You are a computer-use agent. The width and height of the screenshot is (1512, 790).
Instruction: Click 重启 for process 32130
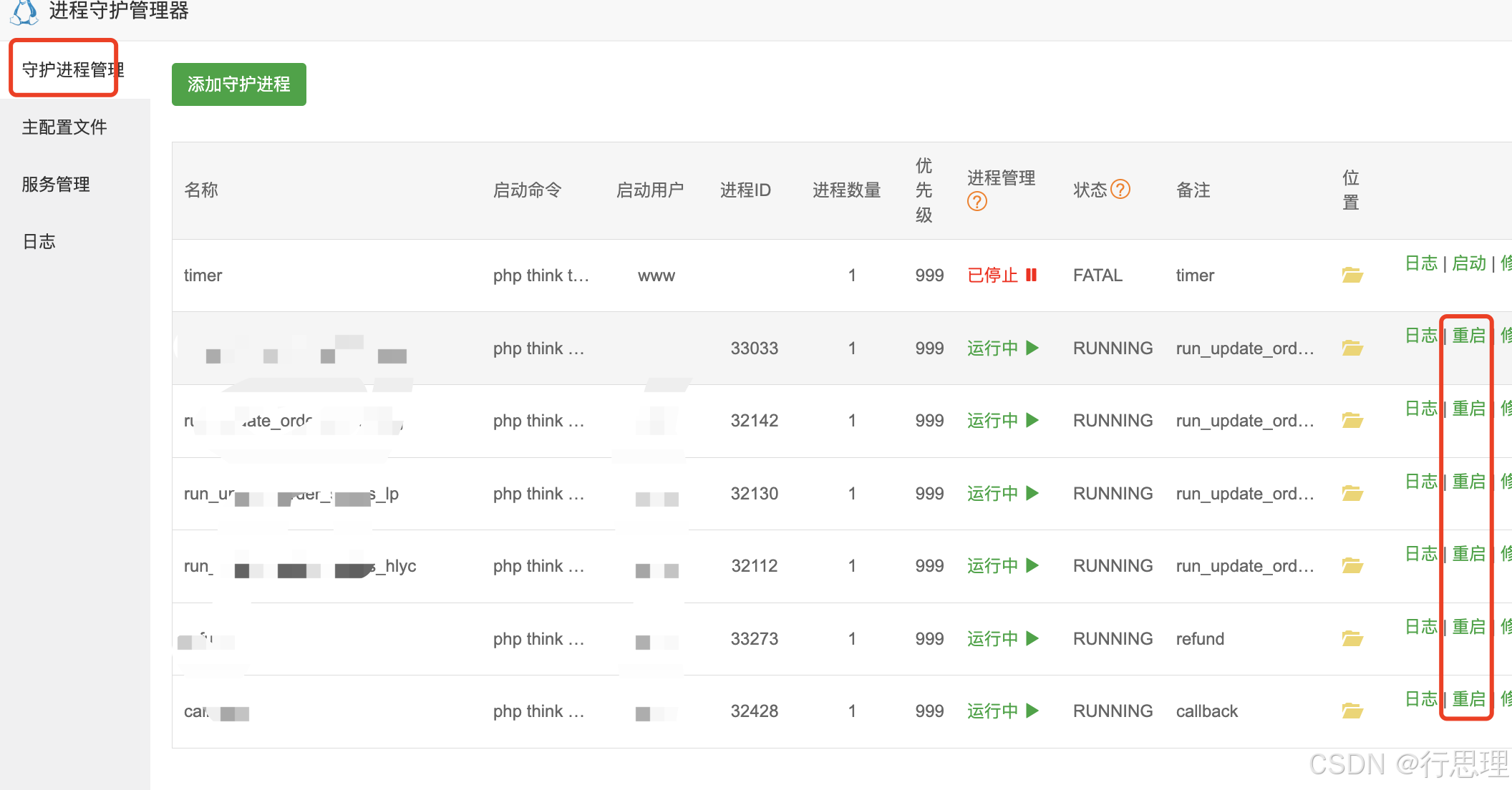(x=1468, y=482)
